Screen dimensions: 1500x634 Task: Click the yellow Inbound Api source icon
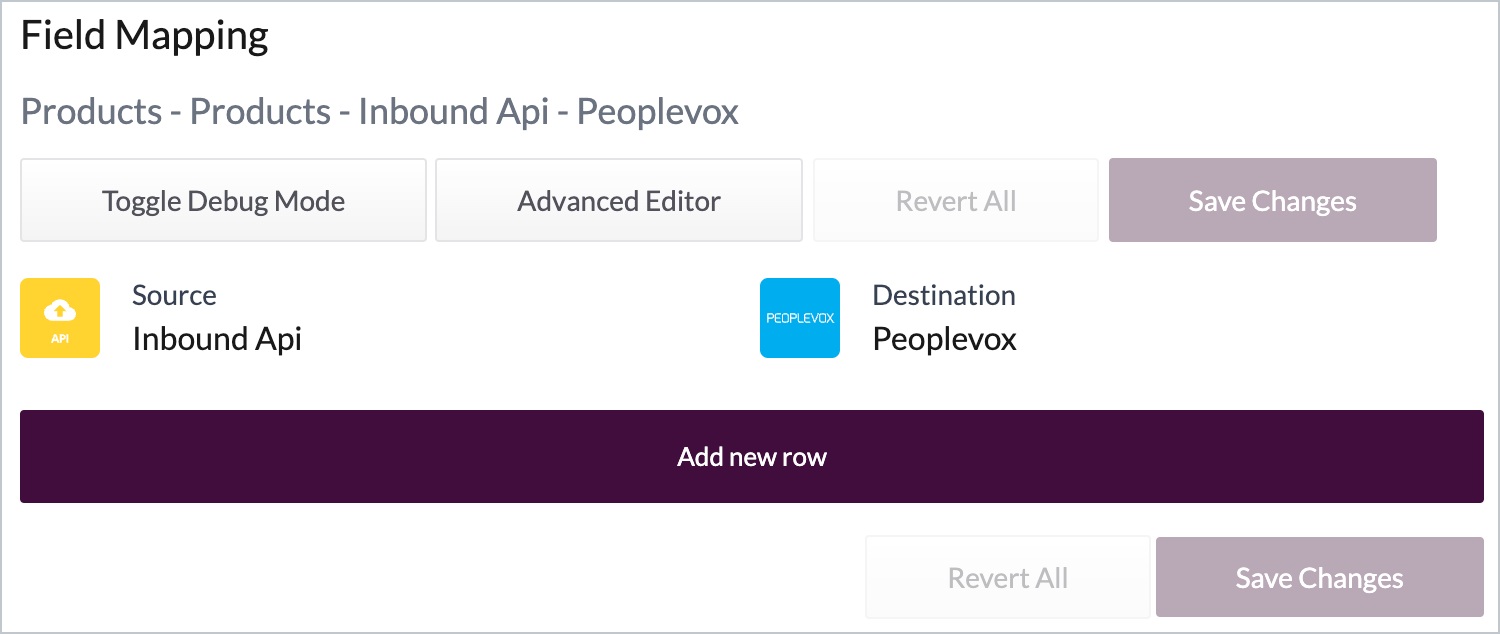tap(60, 318)
